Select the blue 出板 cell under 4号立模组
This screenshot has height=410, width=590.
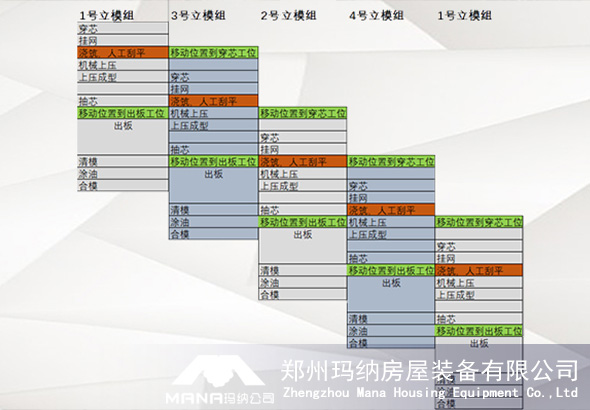(x=391, y=294)
